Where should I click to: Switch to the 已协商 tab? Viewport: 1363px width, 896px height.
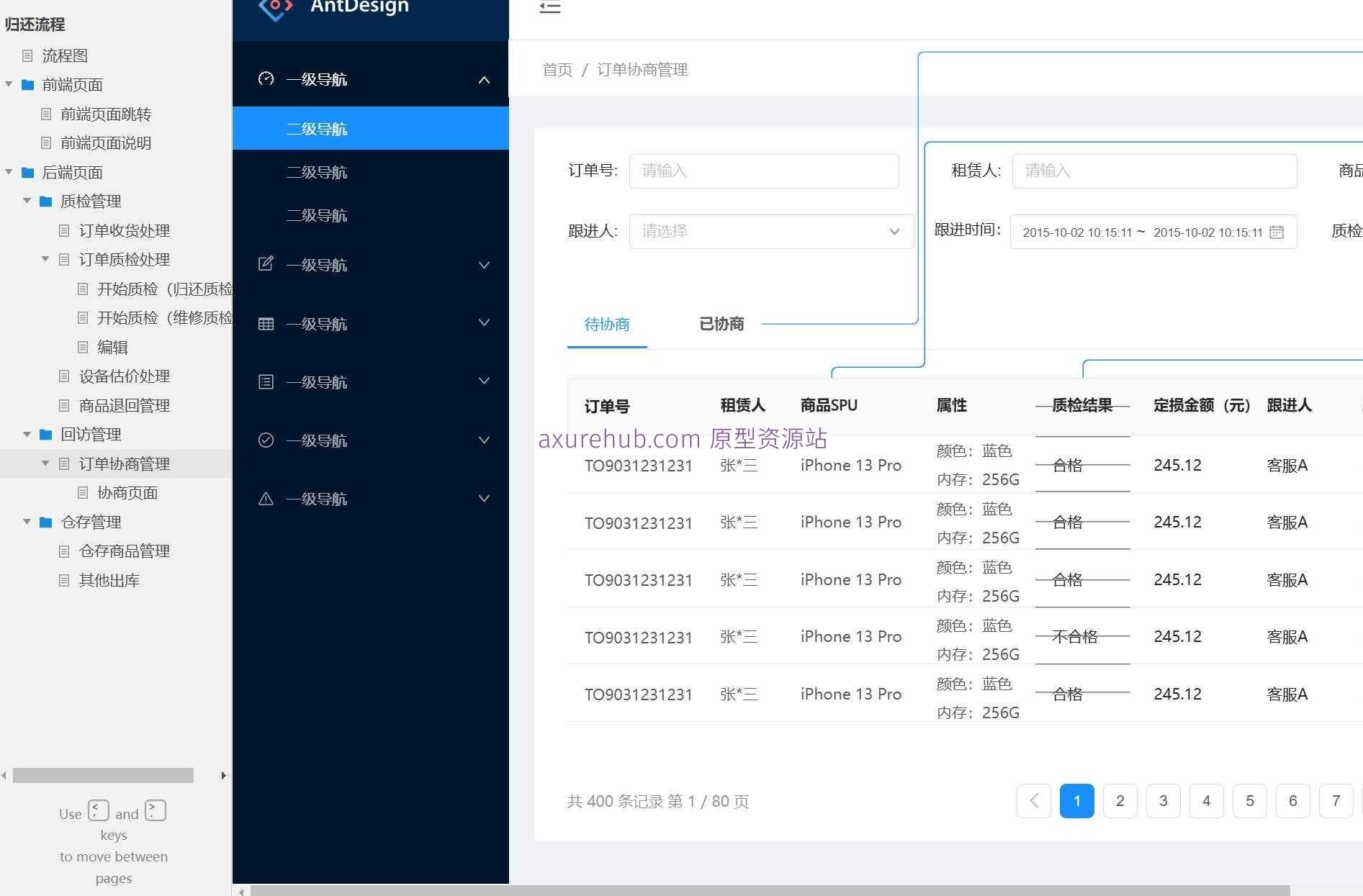[x=721, y=324]
